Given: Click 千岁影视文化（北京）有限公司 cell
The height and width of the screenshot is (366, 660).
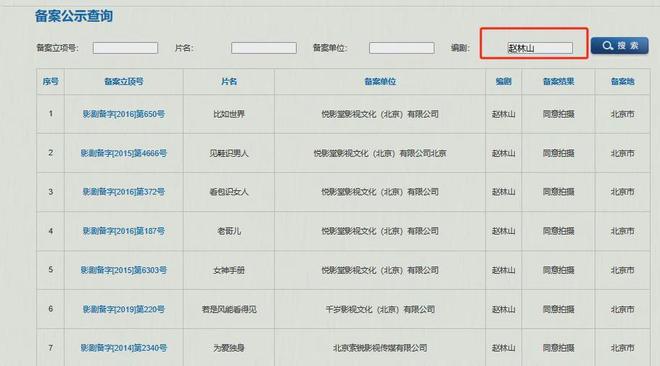Looking at the screenshot, I should (380, 309).
